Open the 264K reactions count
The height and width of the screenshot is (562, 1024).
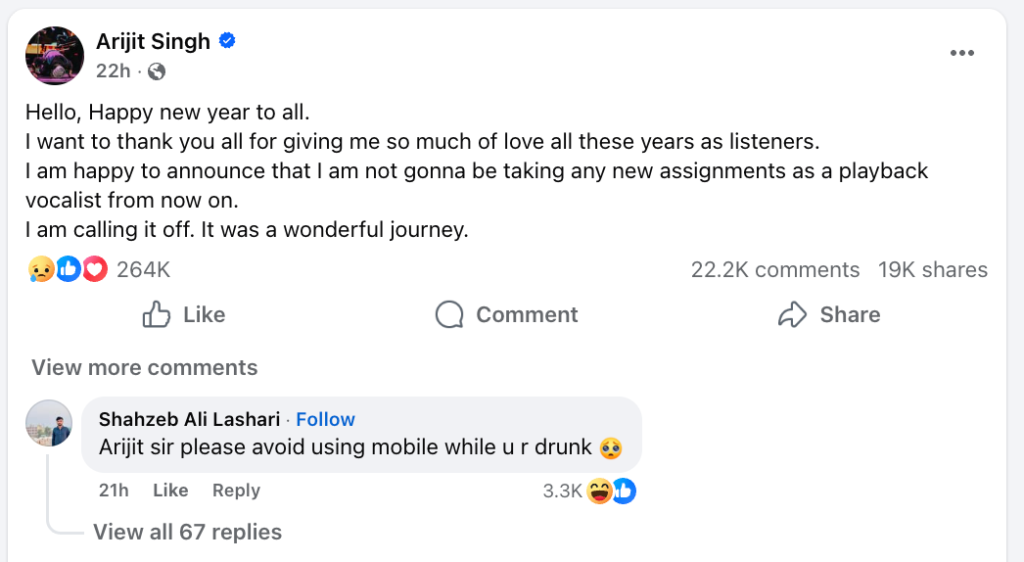click(x=144, y=269)
